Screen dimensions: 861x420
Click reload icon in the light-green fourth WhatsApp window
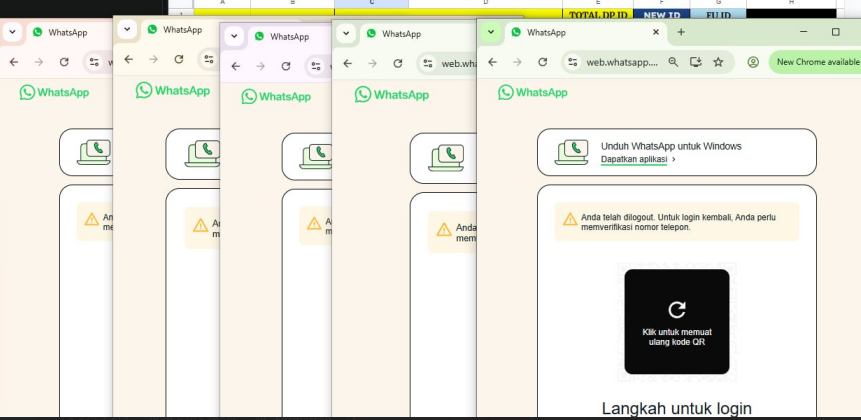point(398,63)
